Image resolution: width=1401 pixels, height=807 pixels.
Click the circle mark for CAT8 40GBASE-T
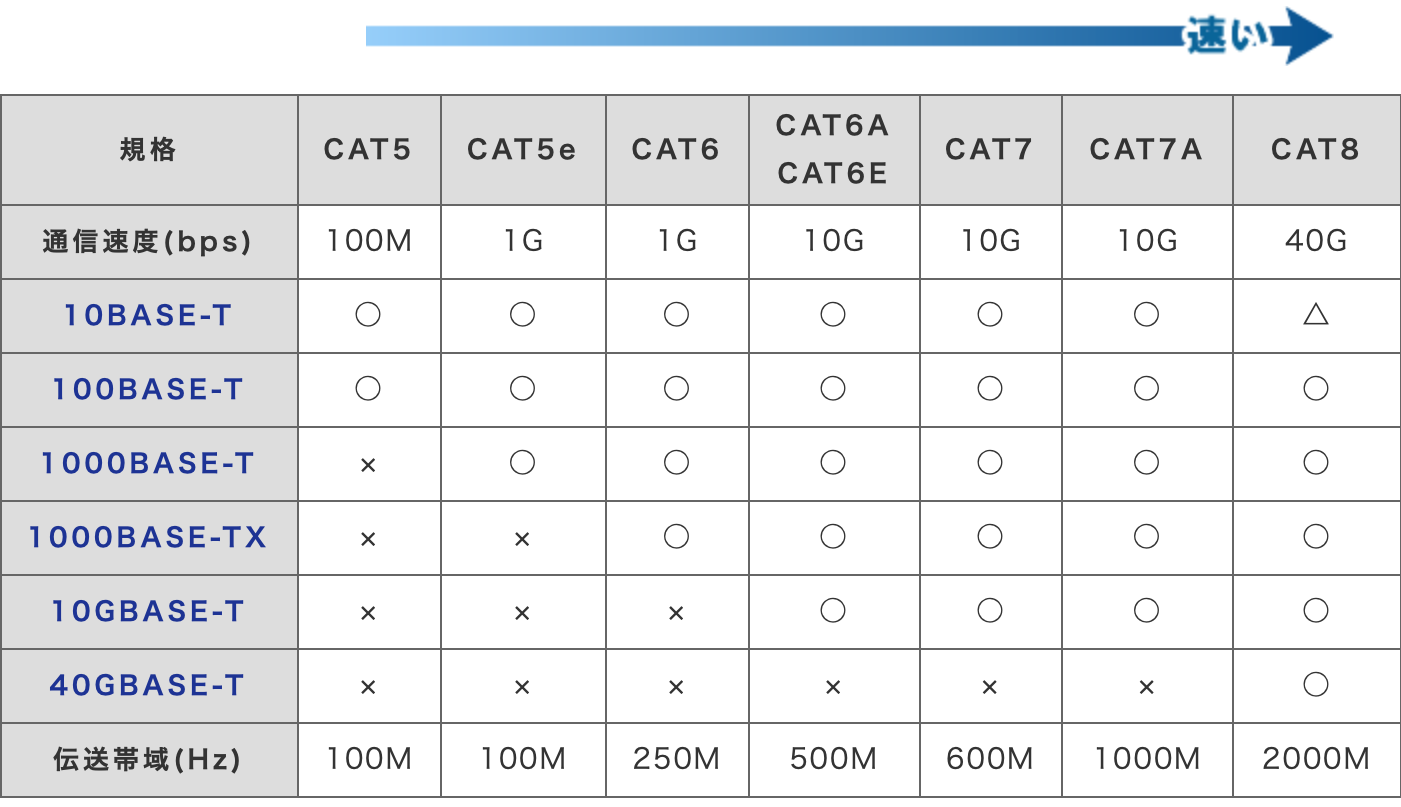(x=1316, y=685)
